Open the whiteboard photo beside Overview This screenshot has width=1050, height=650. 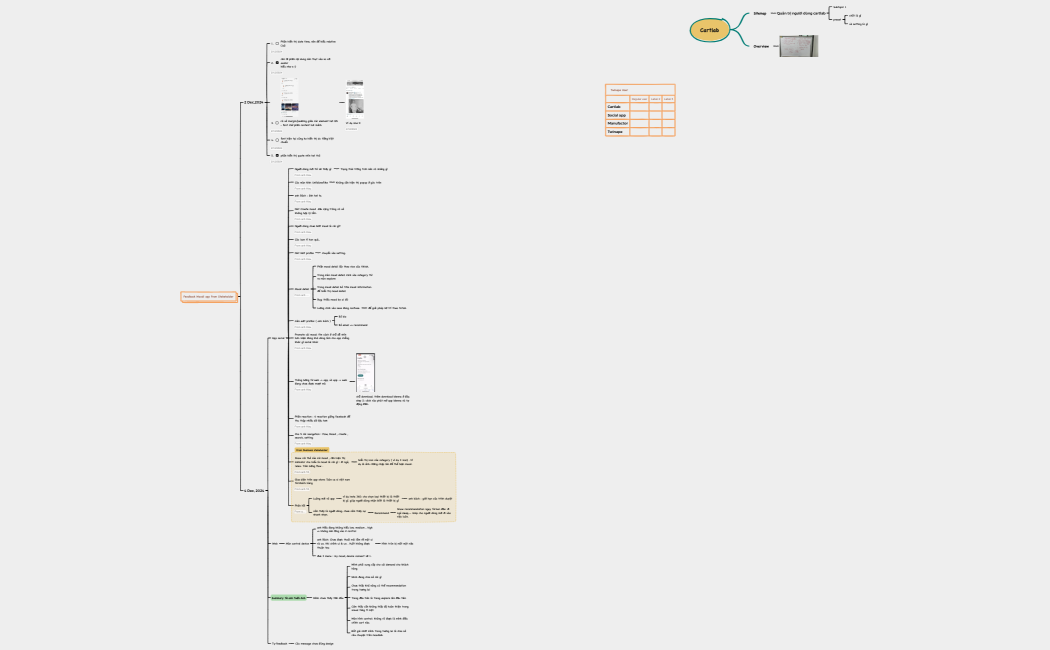tap(798, 46)
